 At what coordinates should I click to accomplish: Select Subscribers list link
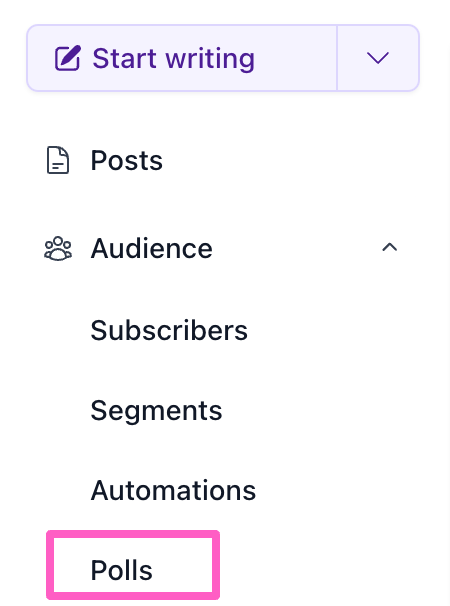(169, 330)
